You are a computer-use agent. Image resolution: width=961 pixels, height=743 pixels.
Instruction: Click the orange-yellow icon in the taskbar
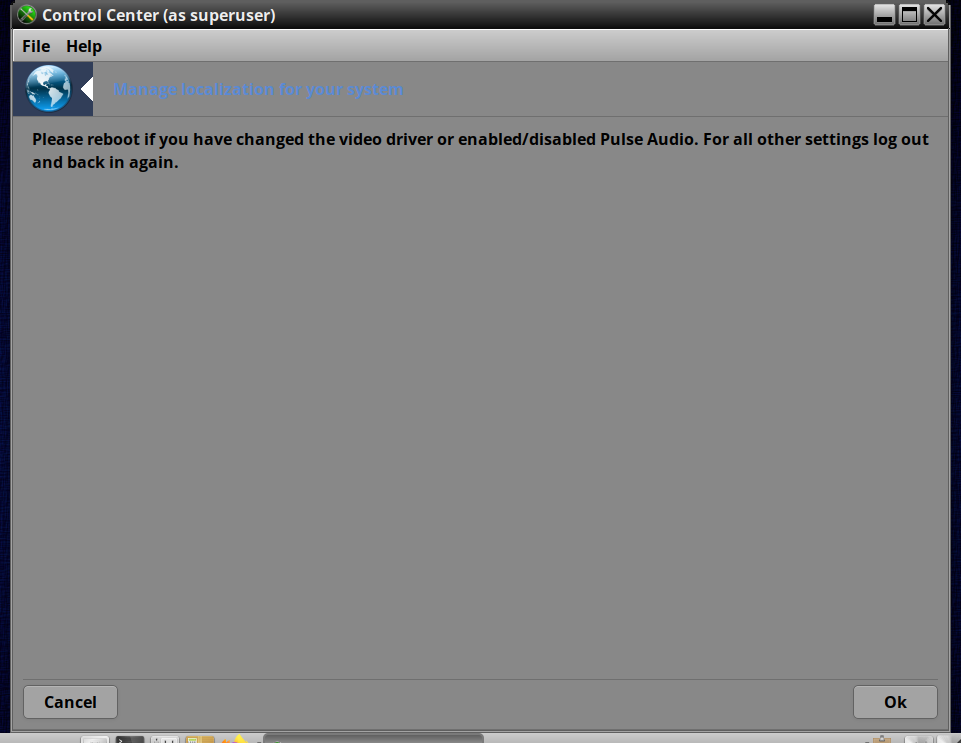point(235,739)
